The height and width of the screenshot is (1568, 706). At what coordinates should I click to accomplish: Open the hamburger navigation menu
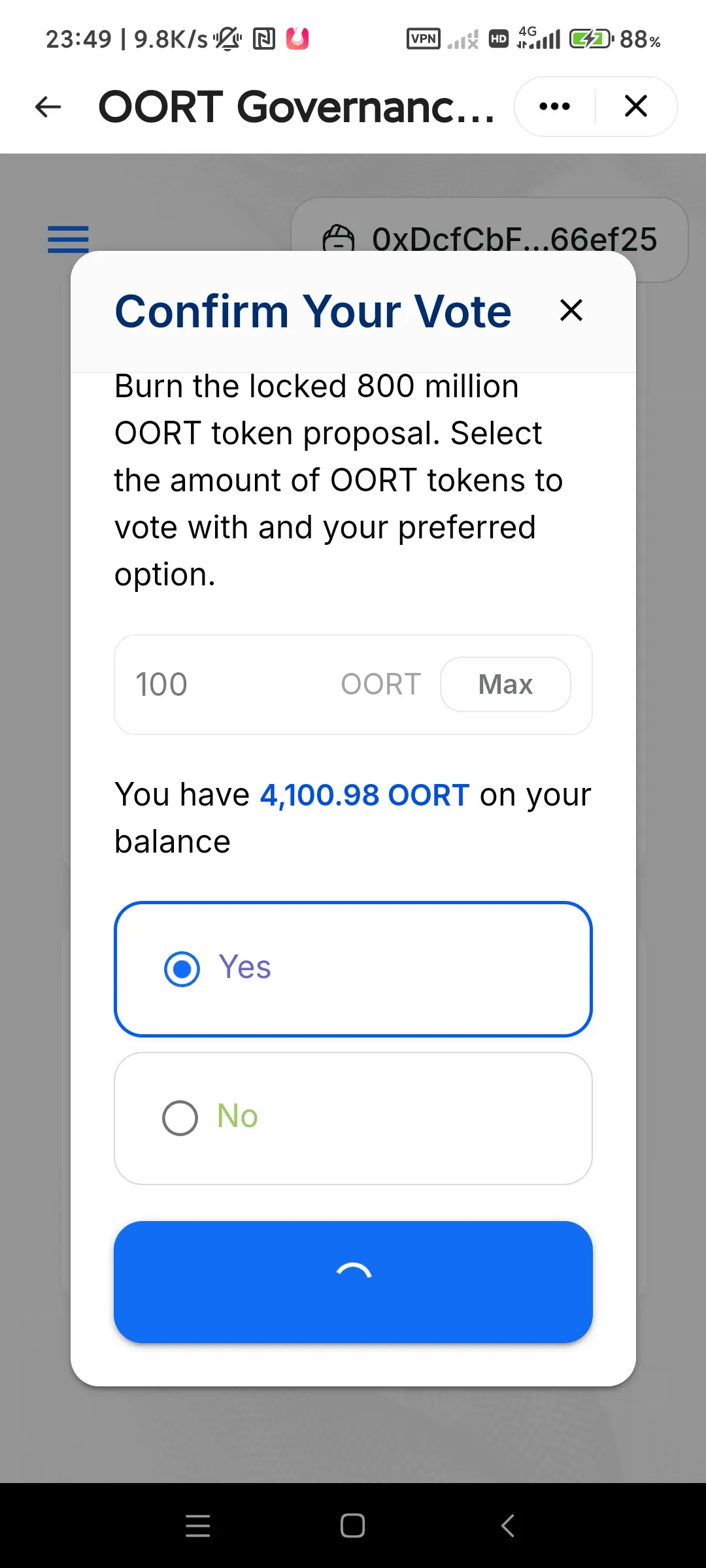[68, 239]
